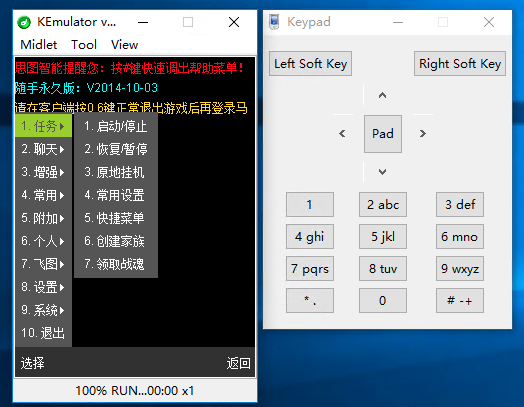The image size is (524, 407).
Task: Click the Keypad window phone icon
Action: [274, 22]
